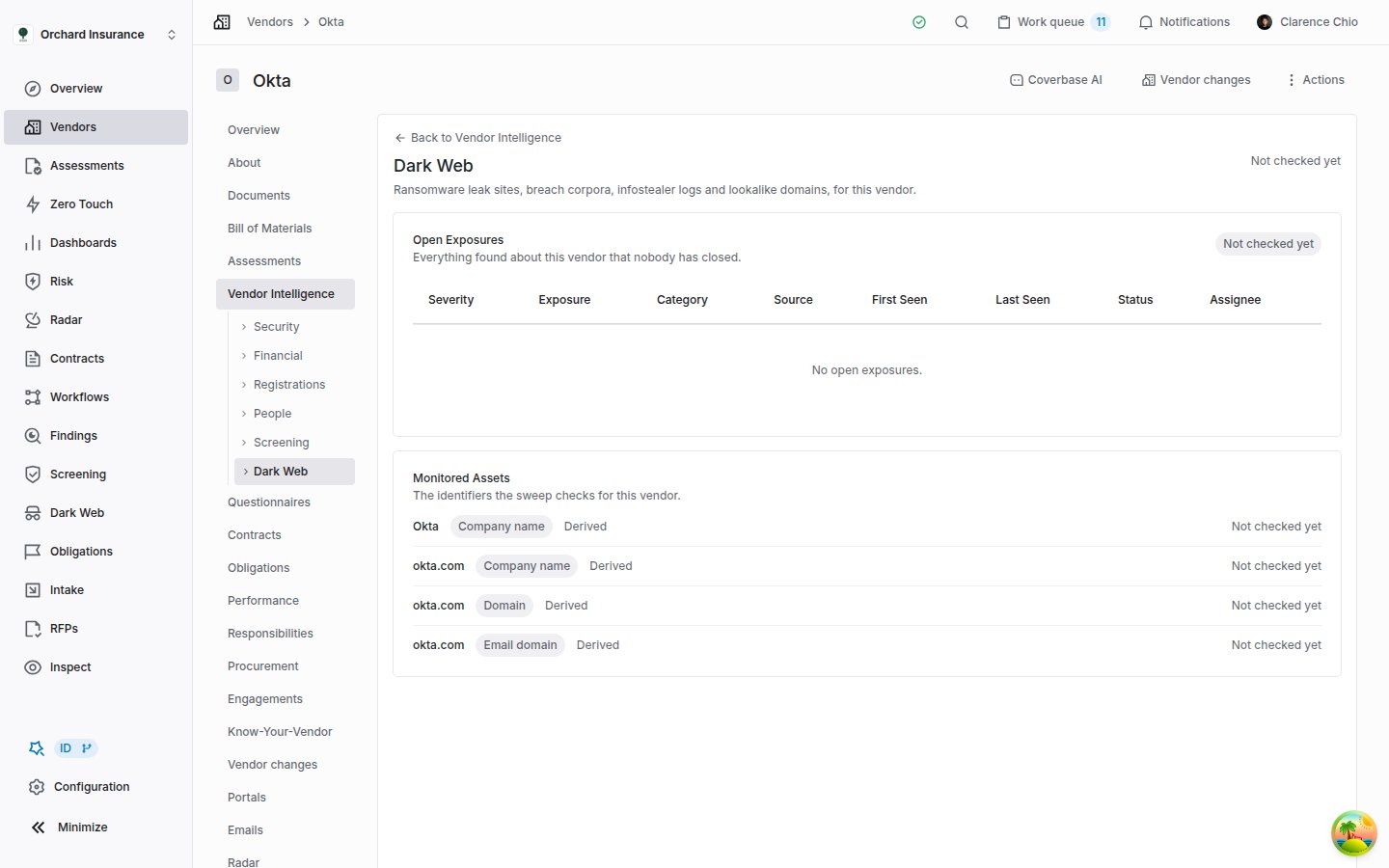
Task: Click the Last Seen column header
Action: point(1022,300)
